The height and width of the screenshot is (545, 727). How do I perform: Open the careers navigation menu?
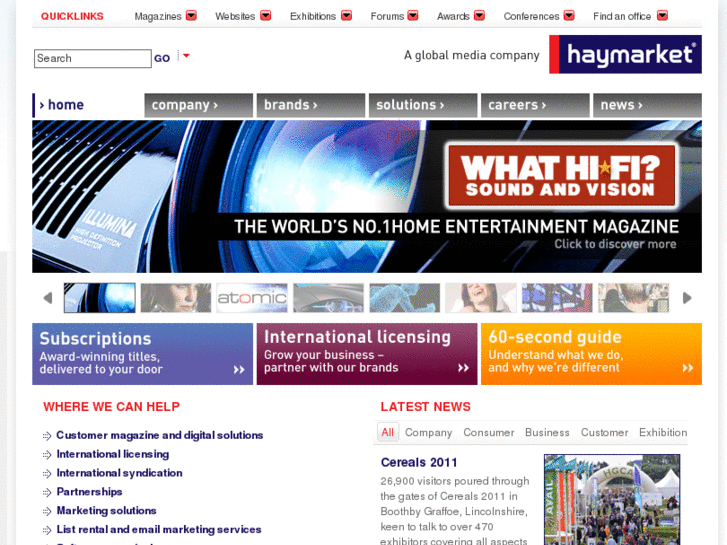point(535,105)
